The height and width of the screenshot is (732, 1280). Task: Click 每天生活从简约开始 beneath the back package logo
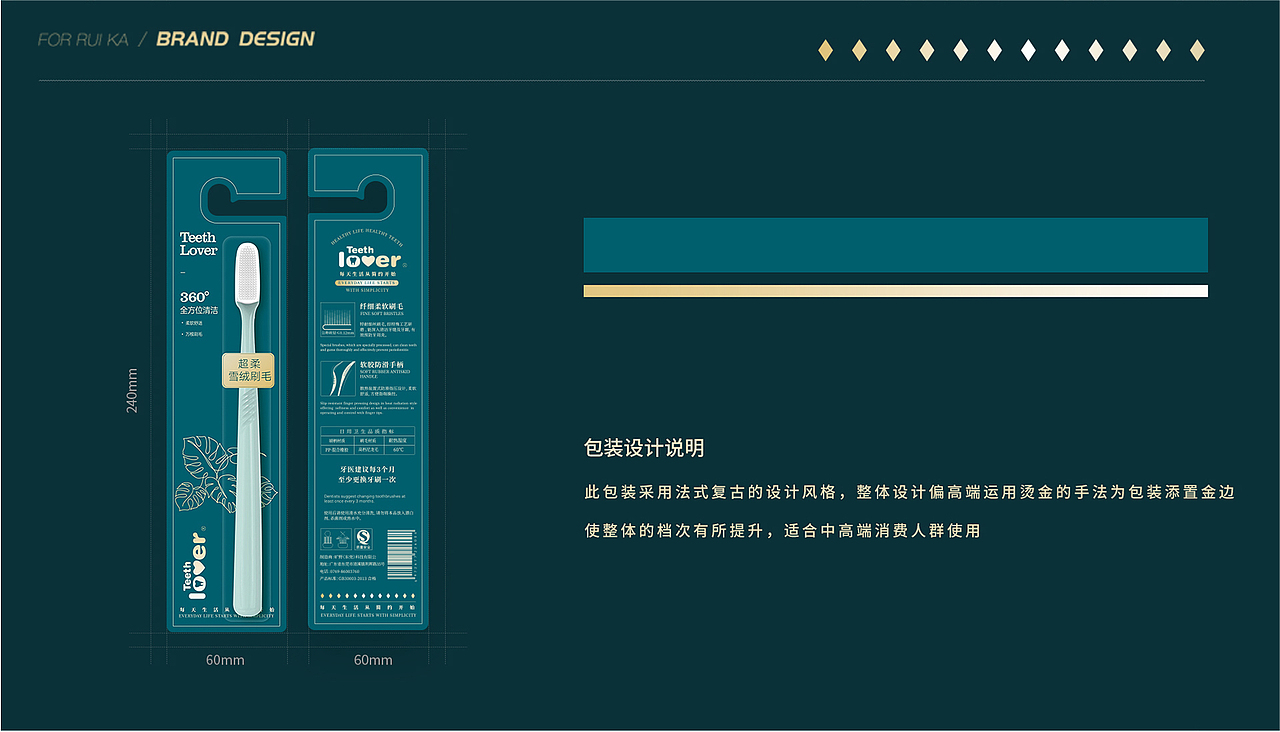367,273
